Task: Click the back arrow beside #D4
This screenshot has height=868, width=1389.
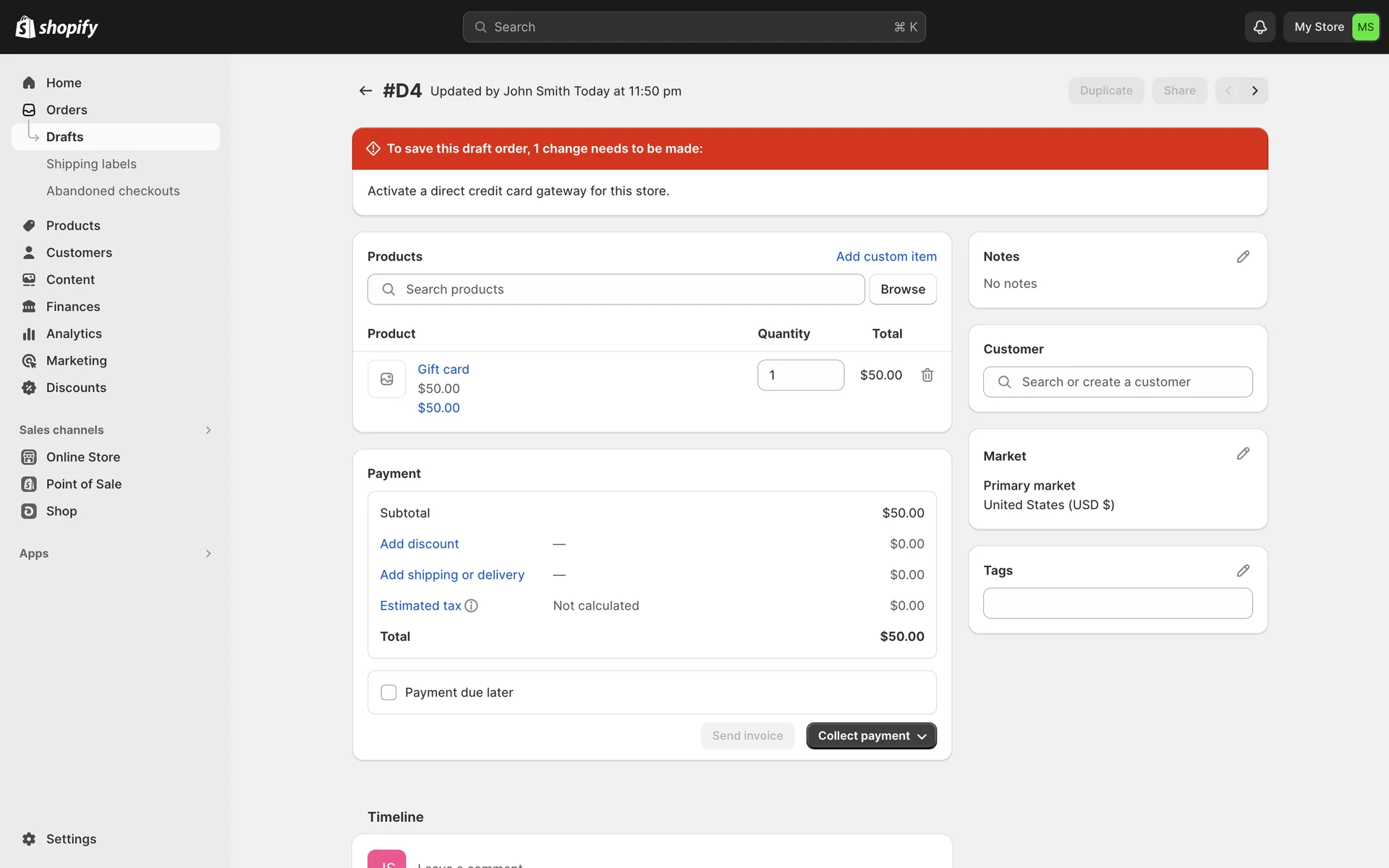Action: pos(365,90)
